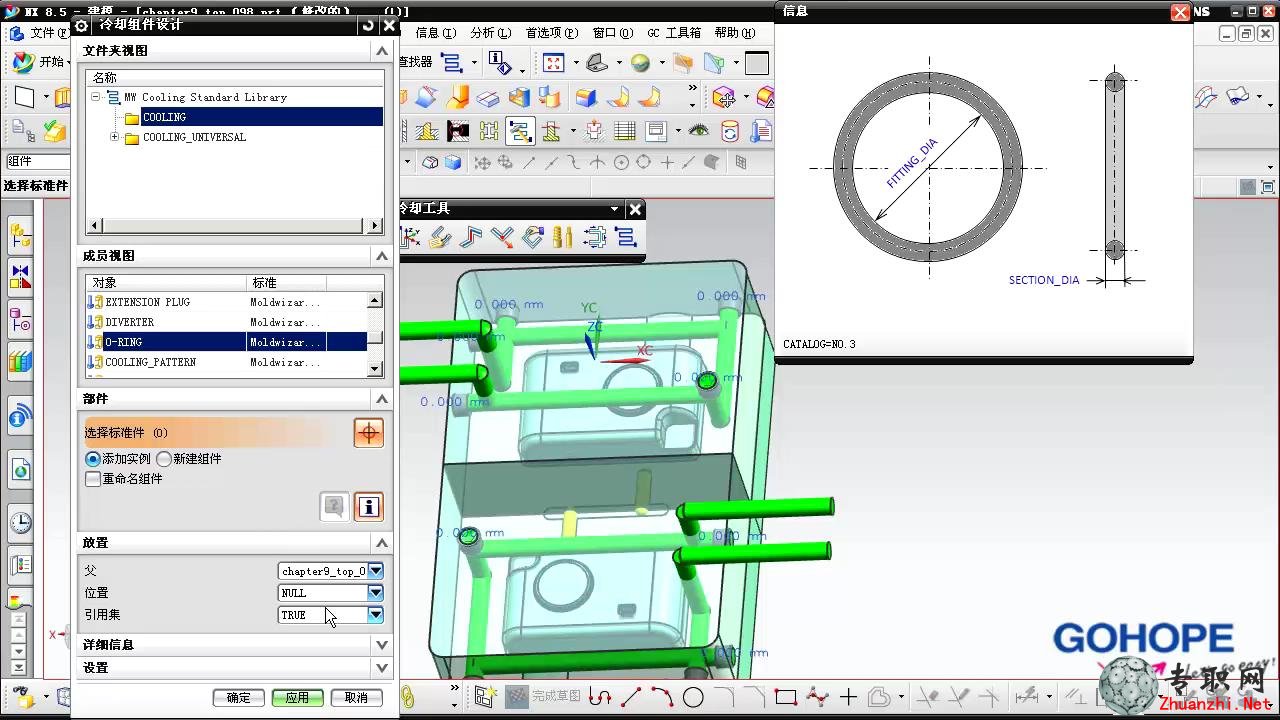The width and height of the screenshot is (1280, 720).
Task: Click the selection filter field showing component type
Action: tap(36, 161)
